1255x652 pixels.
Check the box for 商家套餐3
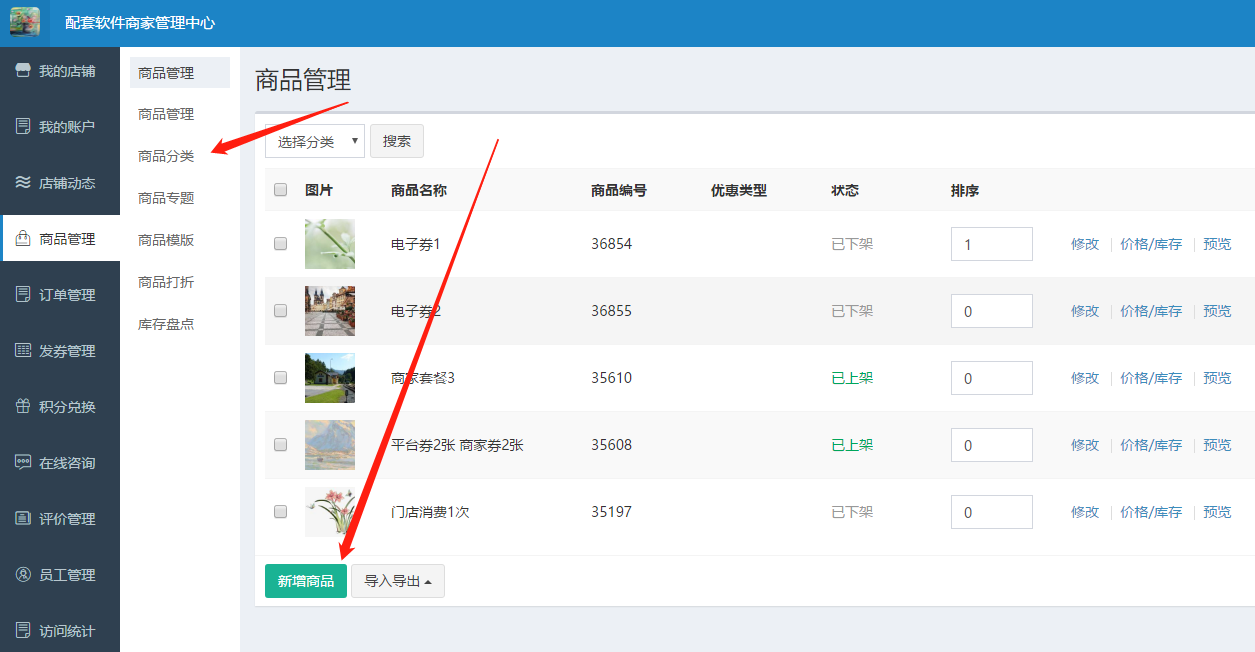(x=280, y=378)
